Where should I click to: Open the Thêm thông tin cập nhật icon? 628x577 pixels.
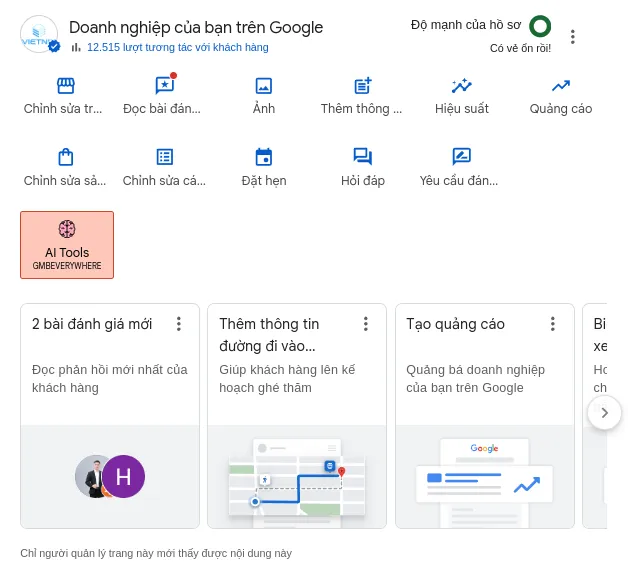(x=362, y=87)
